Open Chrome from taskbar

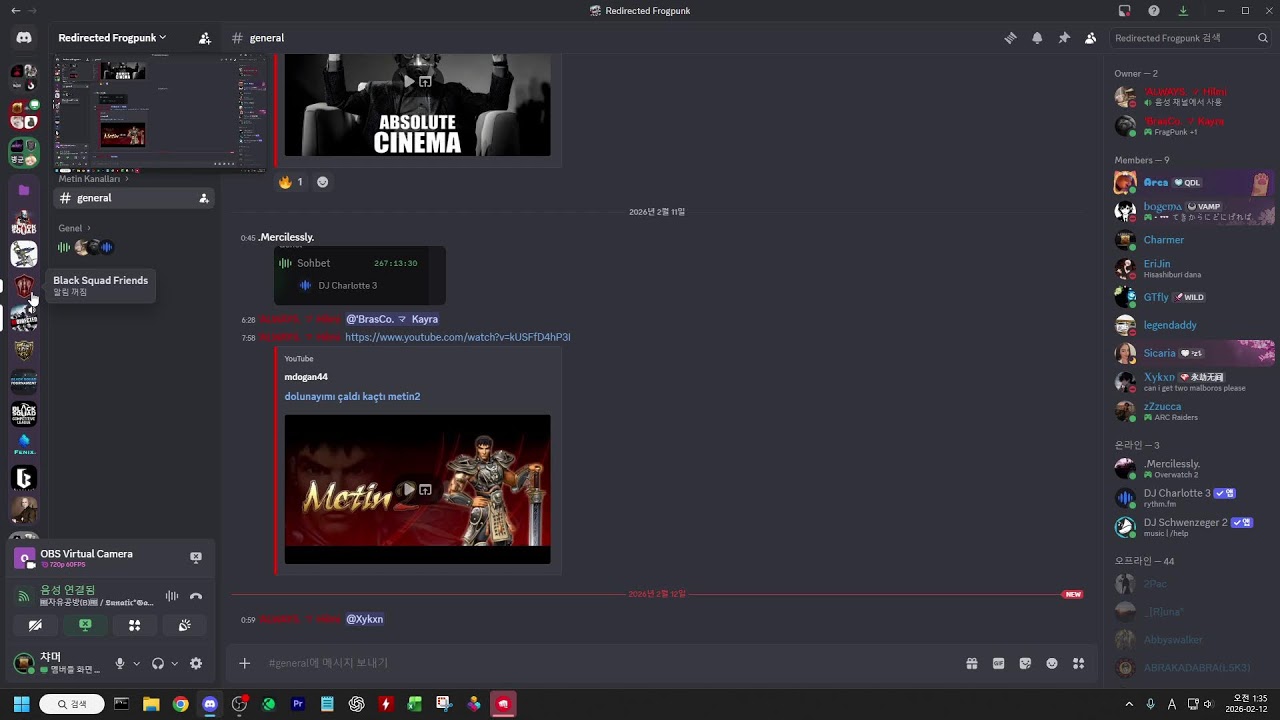(x=180, y=704)
